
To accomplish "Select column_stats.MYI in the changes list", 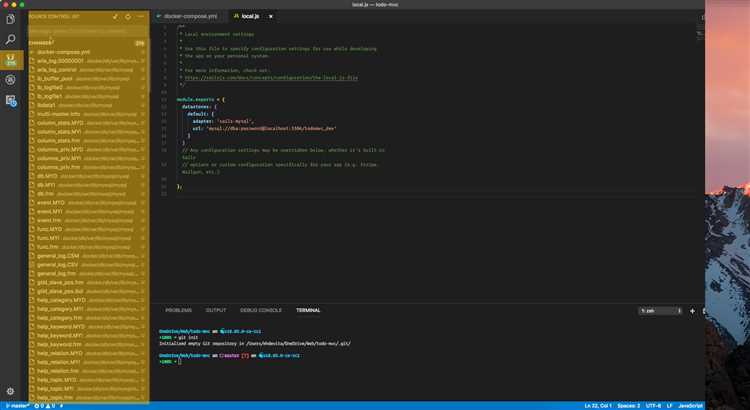I will (x=88, y=132).
